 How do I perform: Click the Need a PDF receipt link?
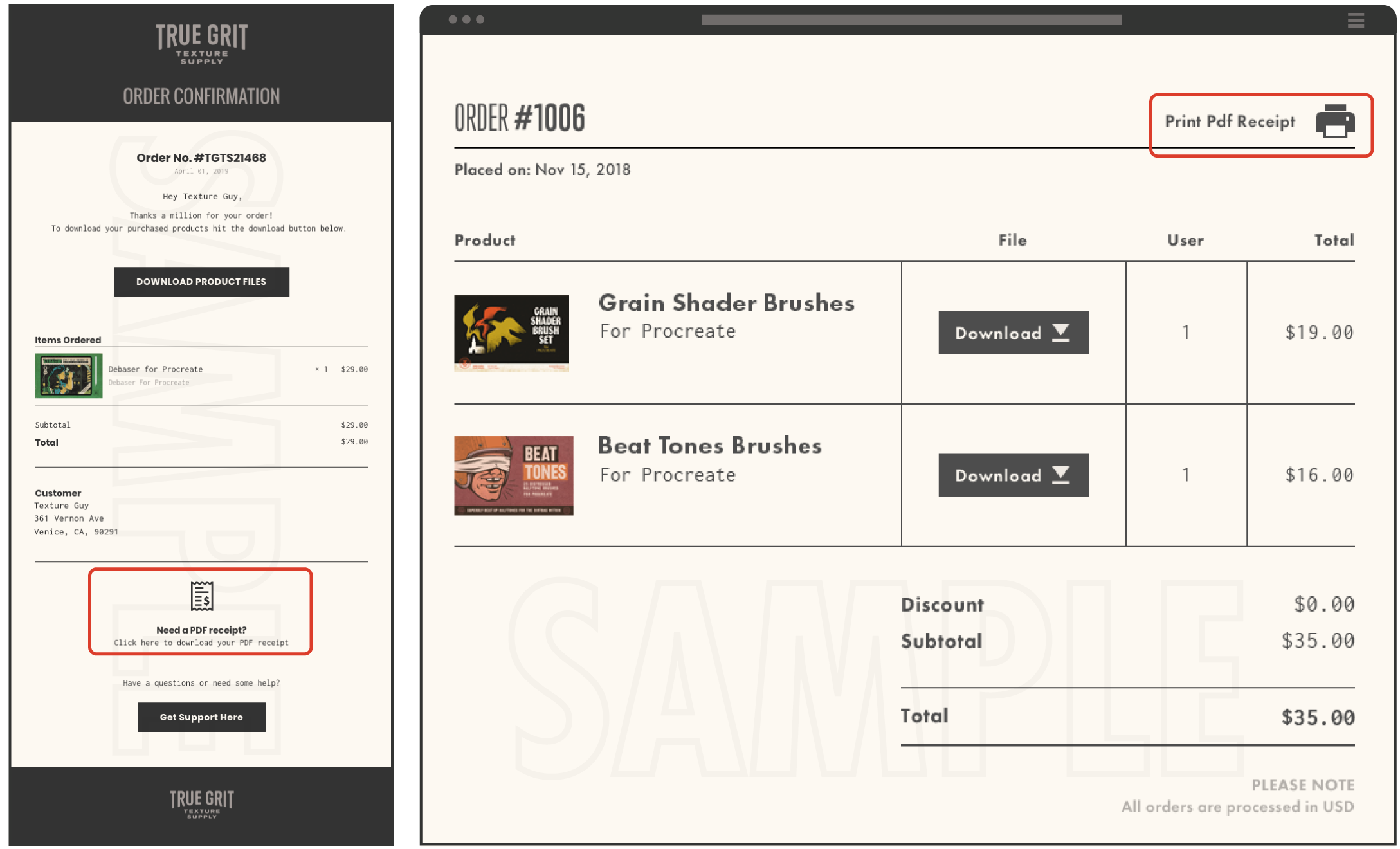pos(200,614)
